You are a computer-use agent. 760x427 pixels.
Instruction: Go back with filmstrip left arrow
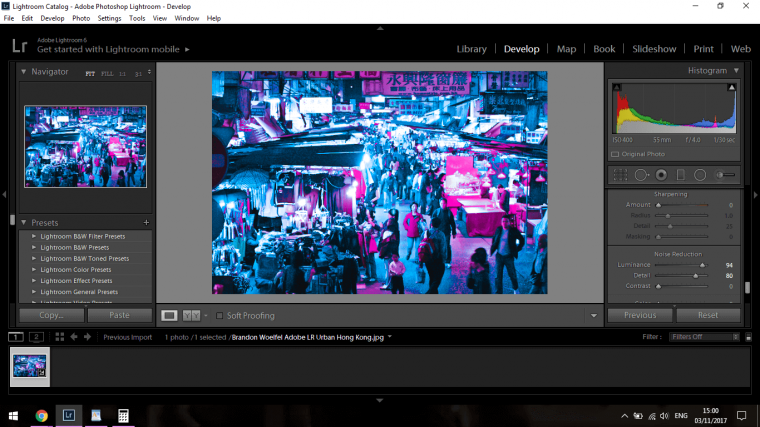click(x=74, y=337)
